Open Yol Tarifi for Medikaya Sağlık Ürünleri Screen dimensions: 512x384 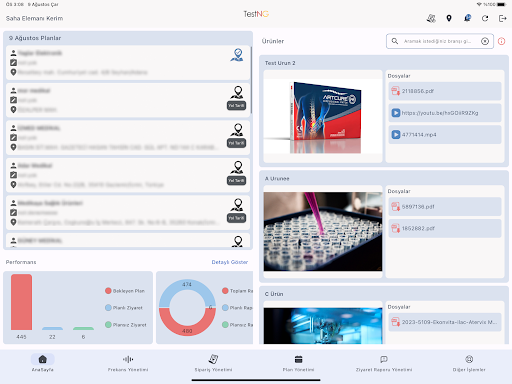(237, 218)
